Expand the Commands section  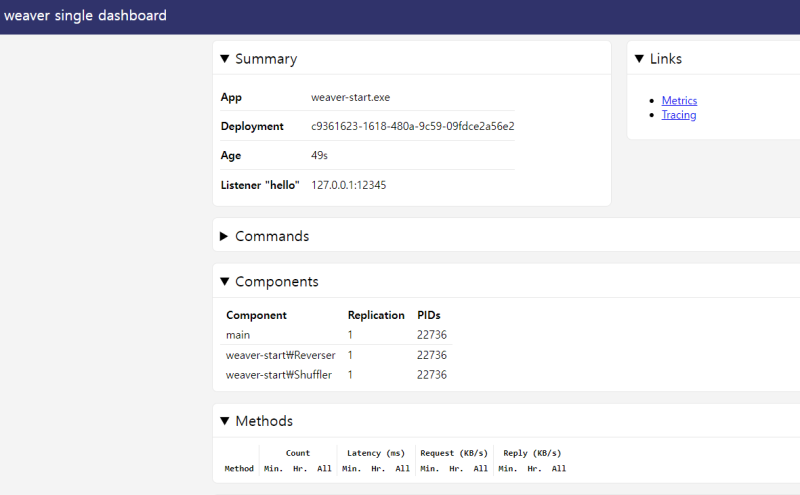point(265,236)
